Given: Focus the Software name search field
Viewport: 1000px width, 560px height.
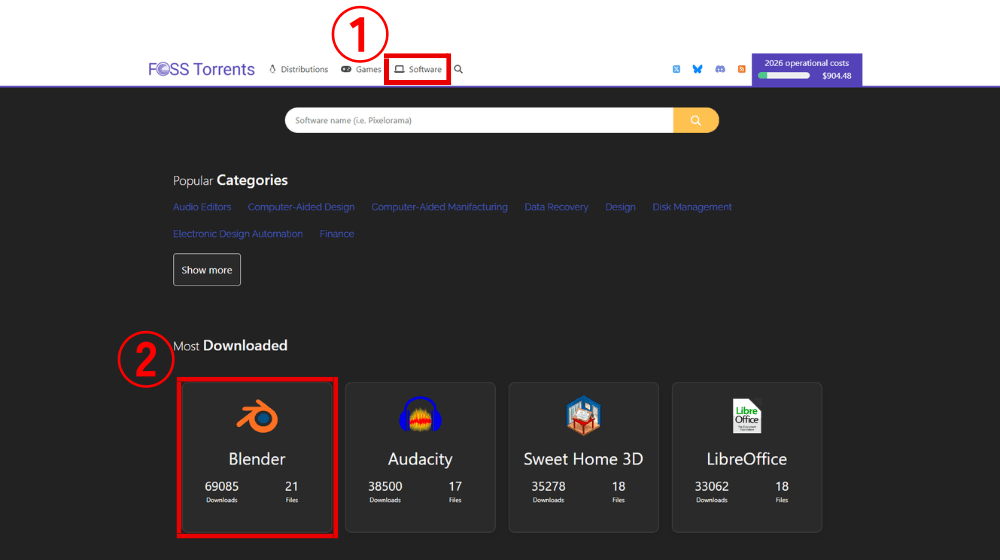Looking at the screenshot, I should [x=478, y=120].
